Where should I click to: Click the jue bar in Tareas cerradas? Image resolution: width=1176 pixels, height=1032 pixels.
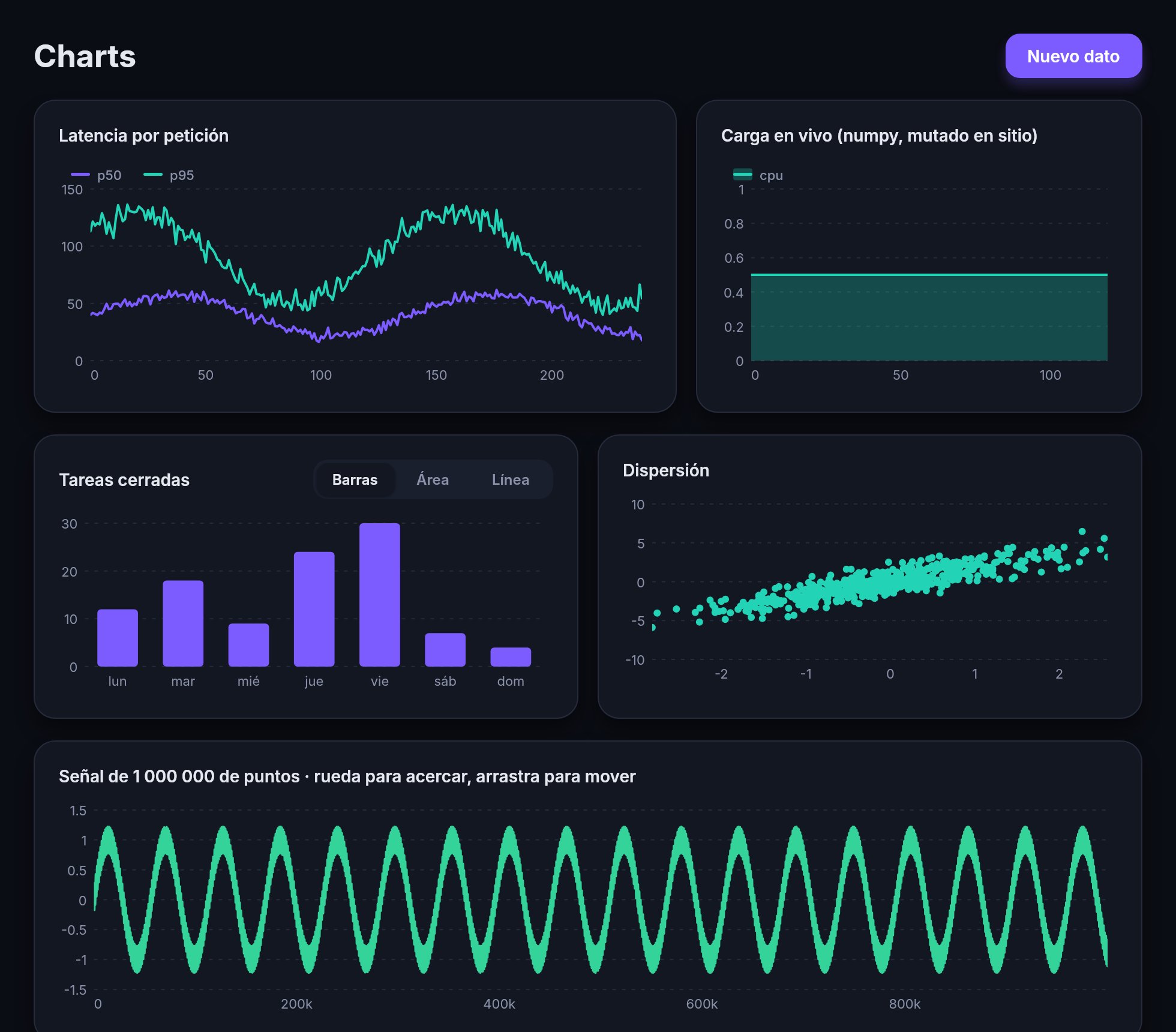[x=314, y=609]
